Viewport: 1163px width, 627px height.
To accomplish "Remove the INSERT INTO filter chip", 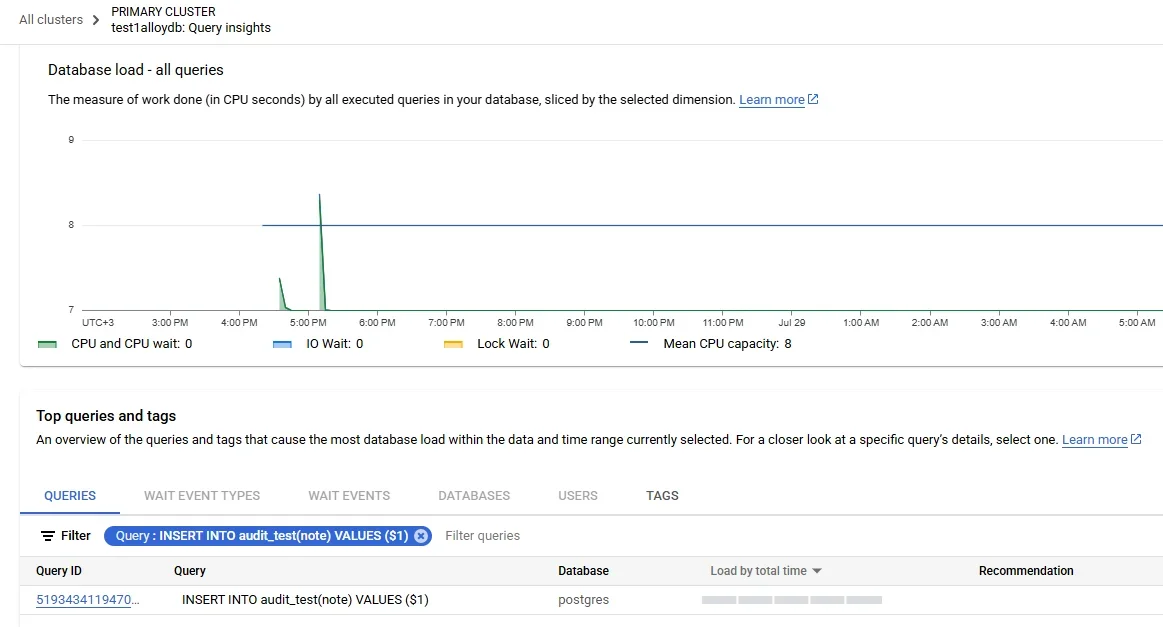I will pos(421,535).
